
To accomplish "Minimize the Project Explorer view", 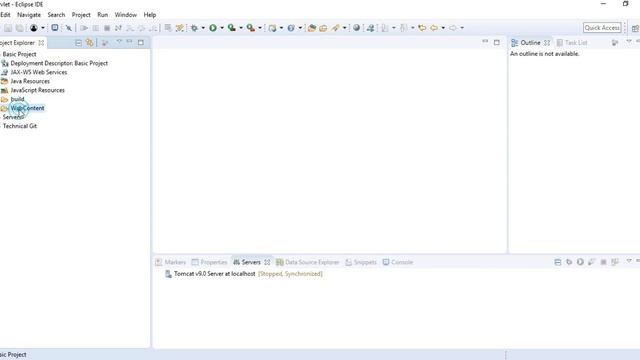I will 129,42.
